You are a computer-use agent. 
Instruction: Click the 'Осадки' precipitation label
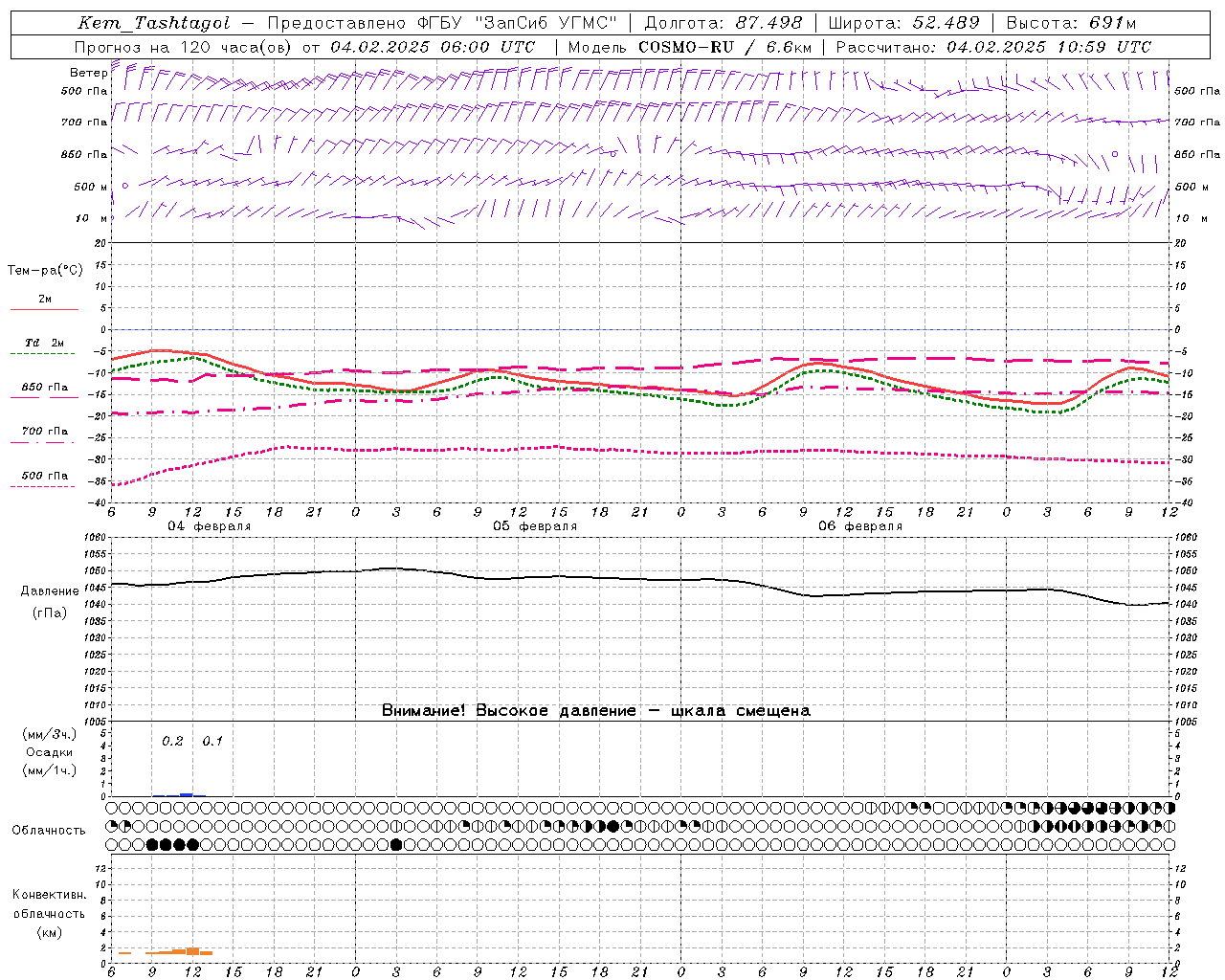point(50,752)
